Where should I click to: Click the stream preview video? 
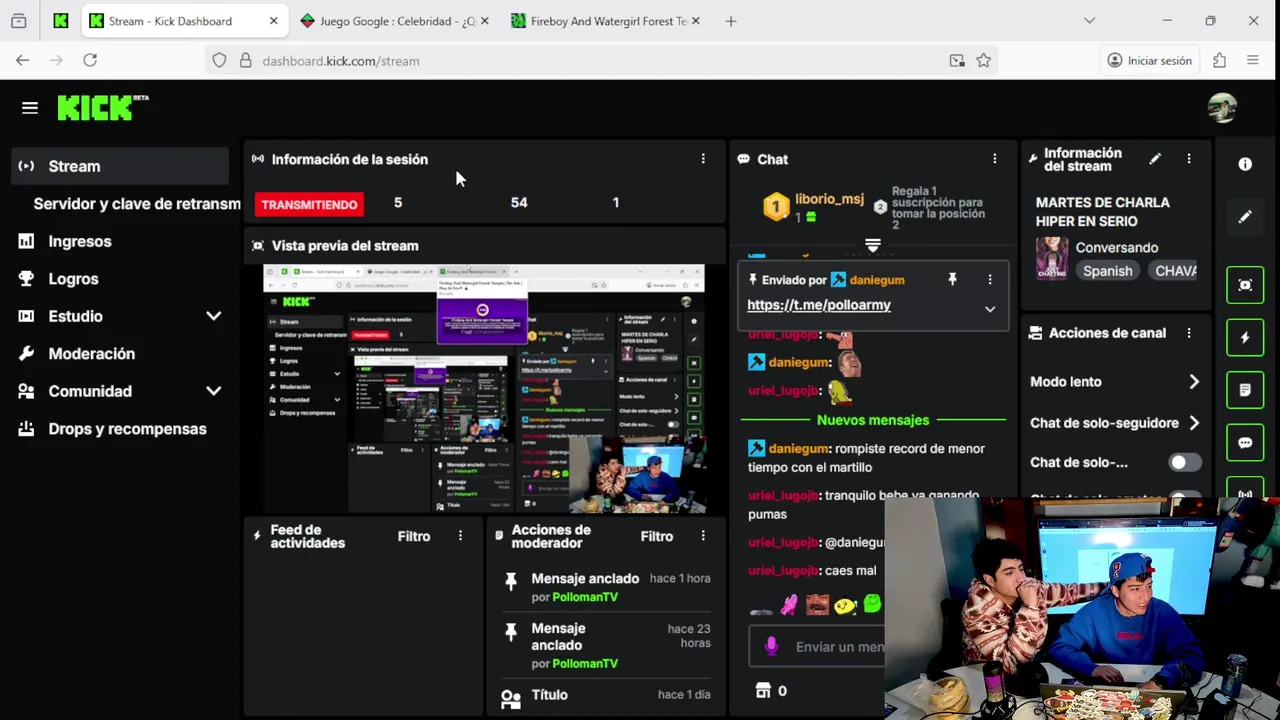[484, 389]
